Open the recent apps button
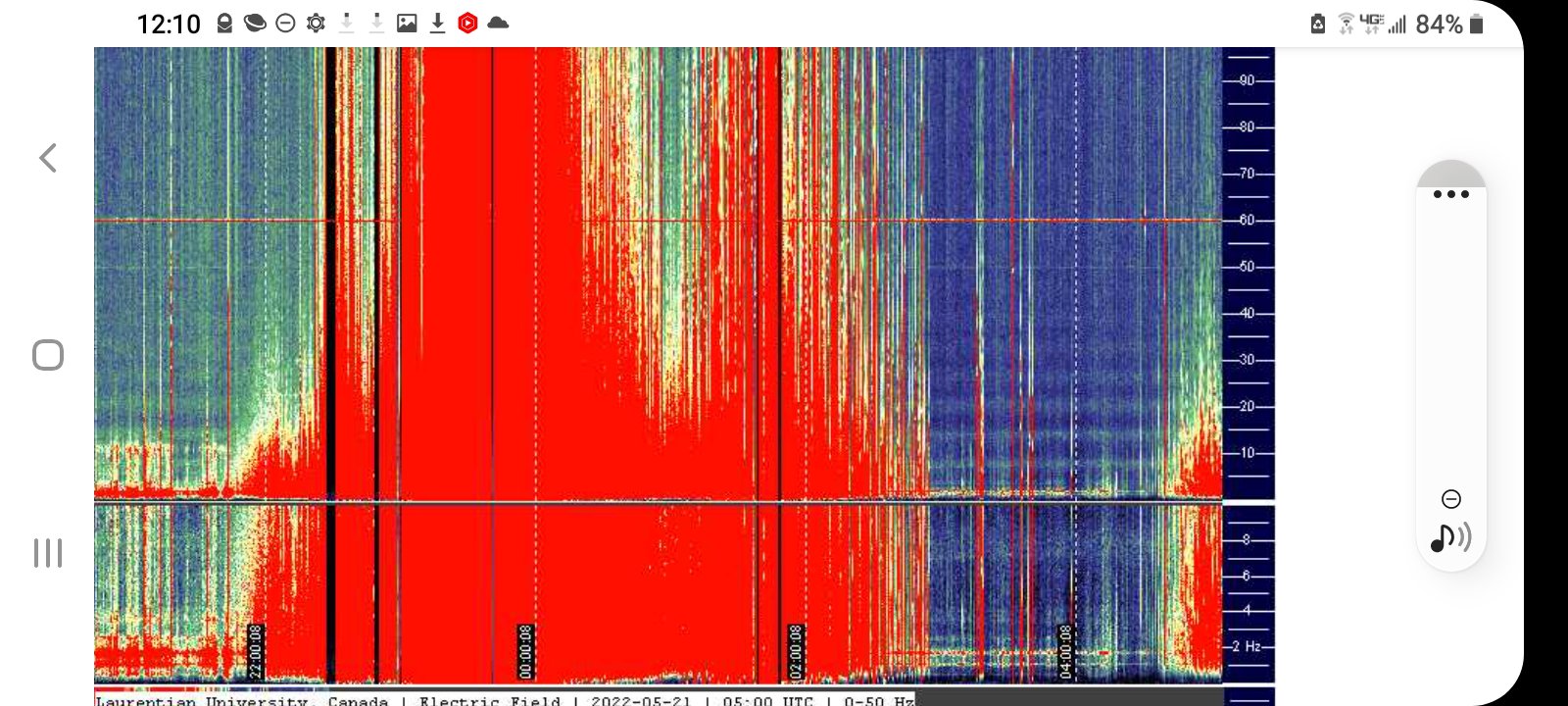1568x706 pixels. tap(47, 553)
